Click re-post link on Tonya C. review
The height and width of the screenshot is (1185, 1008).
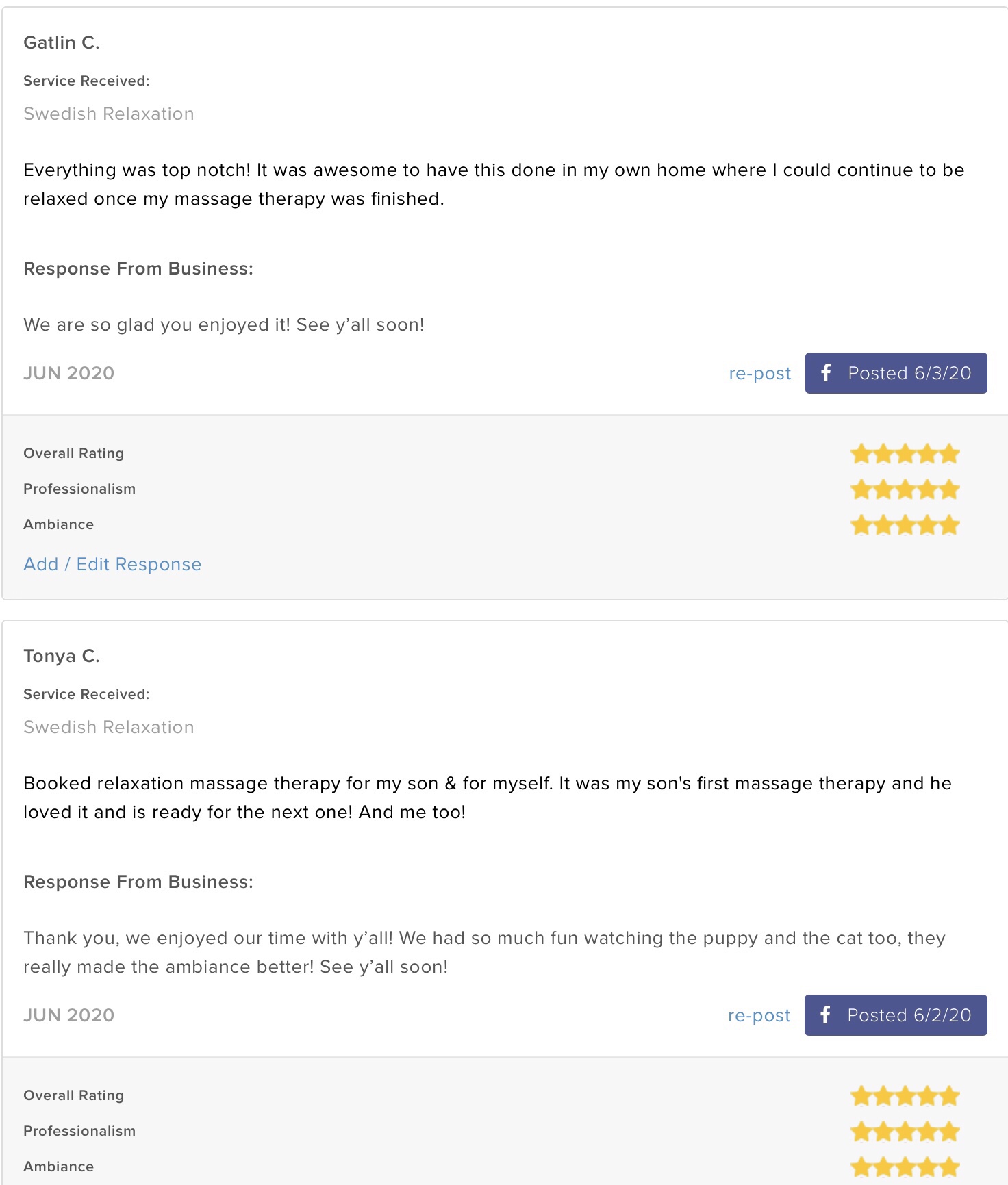point(759,1016)
